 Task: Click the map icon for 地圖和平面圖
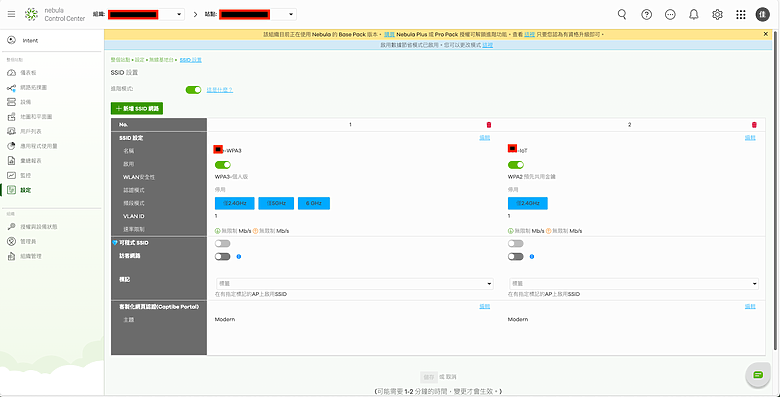[x=12, y=117]
